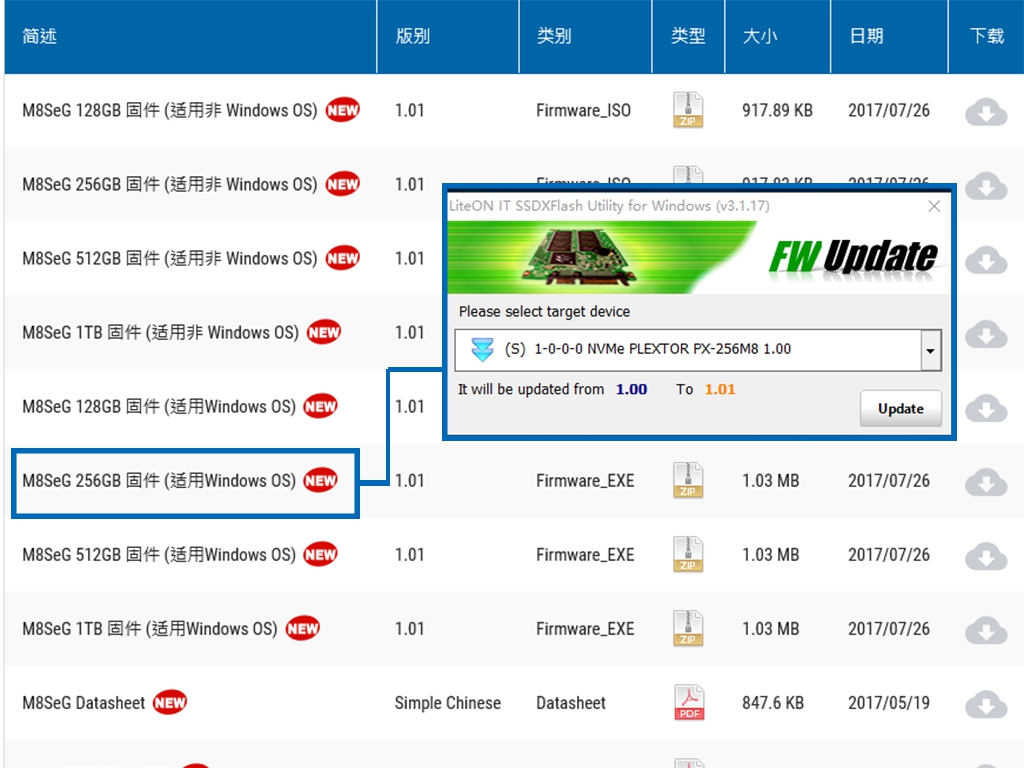
Task: Open M8SeG 256GB 固件 (适用Windows OS) link
Action: pyautogui.click(x=159, y=480)
